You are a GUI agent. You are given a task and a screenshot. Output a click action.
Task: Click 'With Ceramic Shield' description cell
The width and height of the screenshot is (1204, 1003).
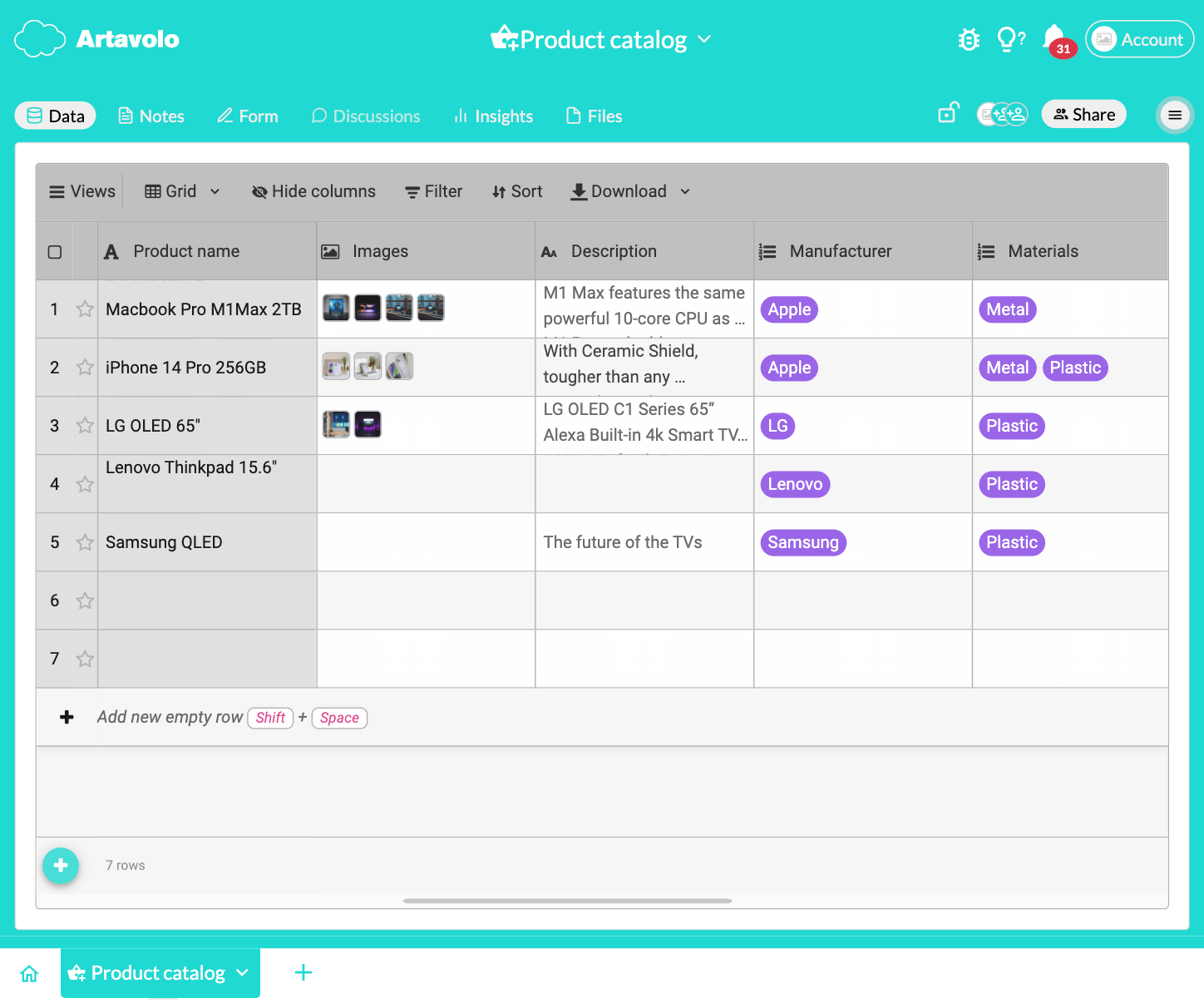tap(644, 367)
